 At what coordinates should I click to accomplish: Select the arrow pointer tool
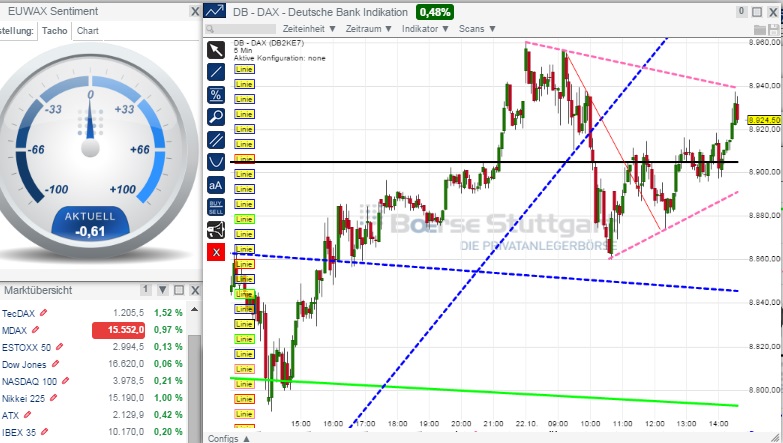tap(216, 50)
